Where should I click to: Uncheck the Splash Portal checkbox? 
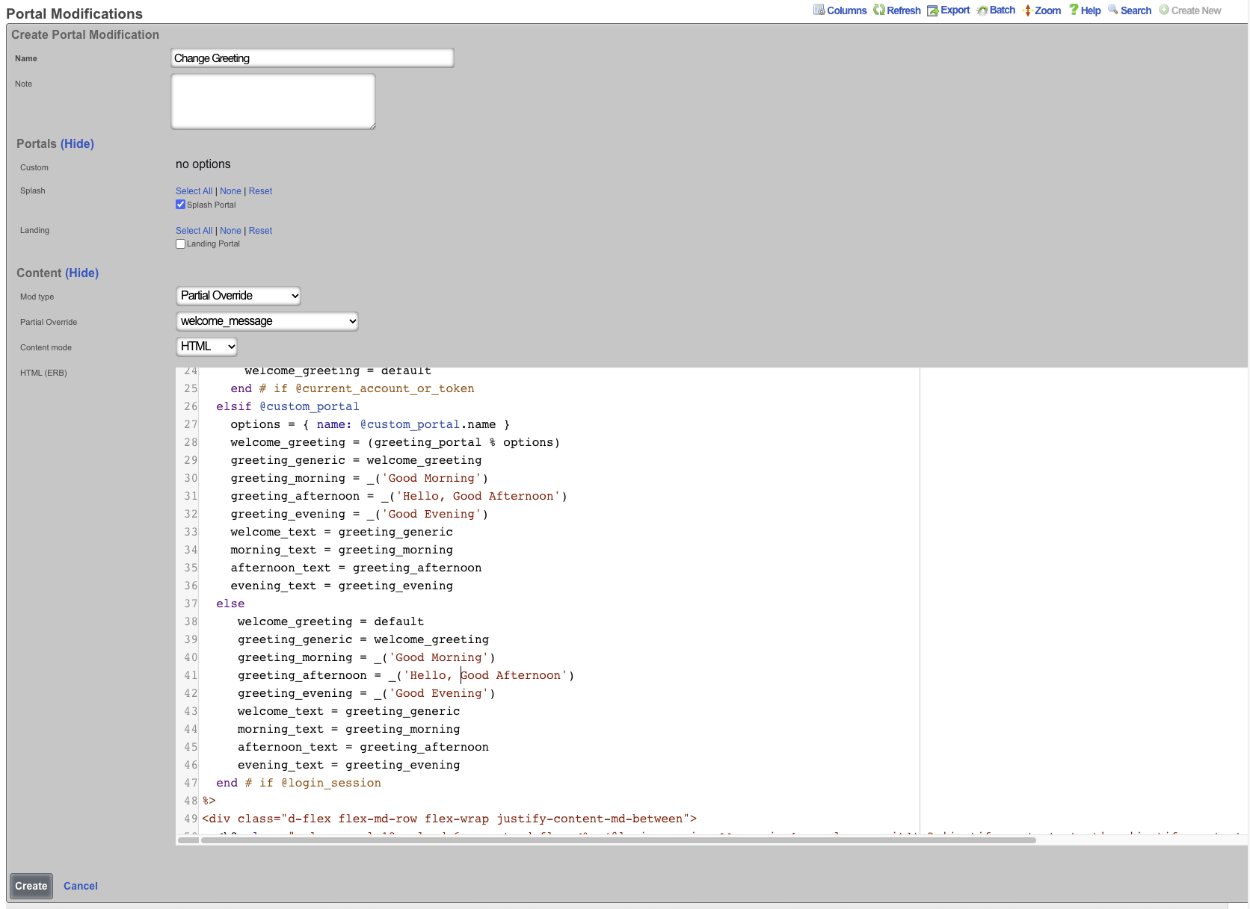[181, 204]
